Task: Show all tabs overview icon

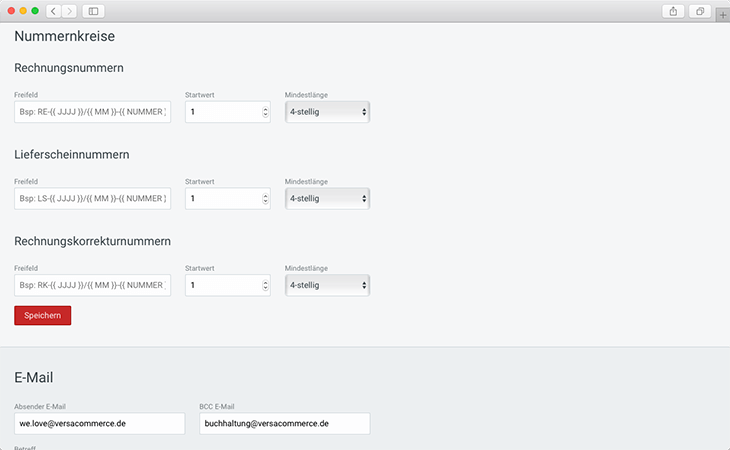Action: [700, 11]
